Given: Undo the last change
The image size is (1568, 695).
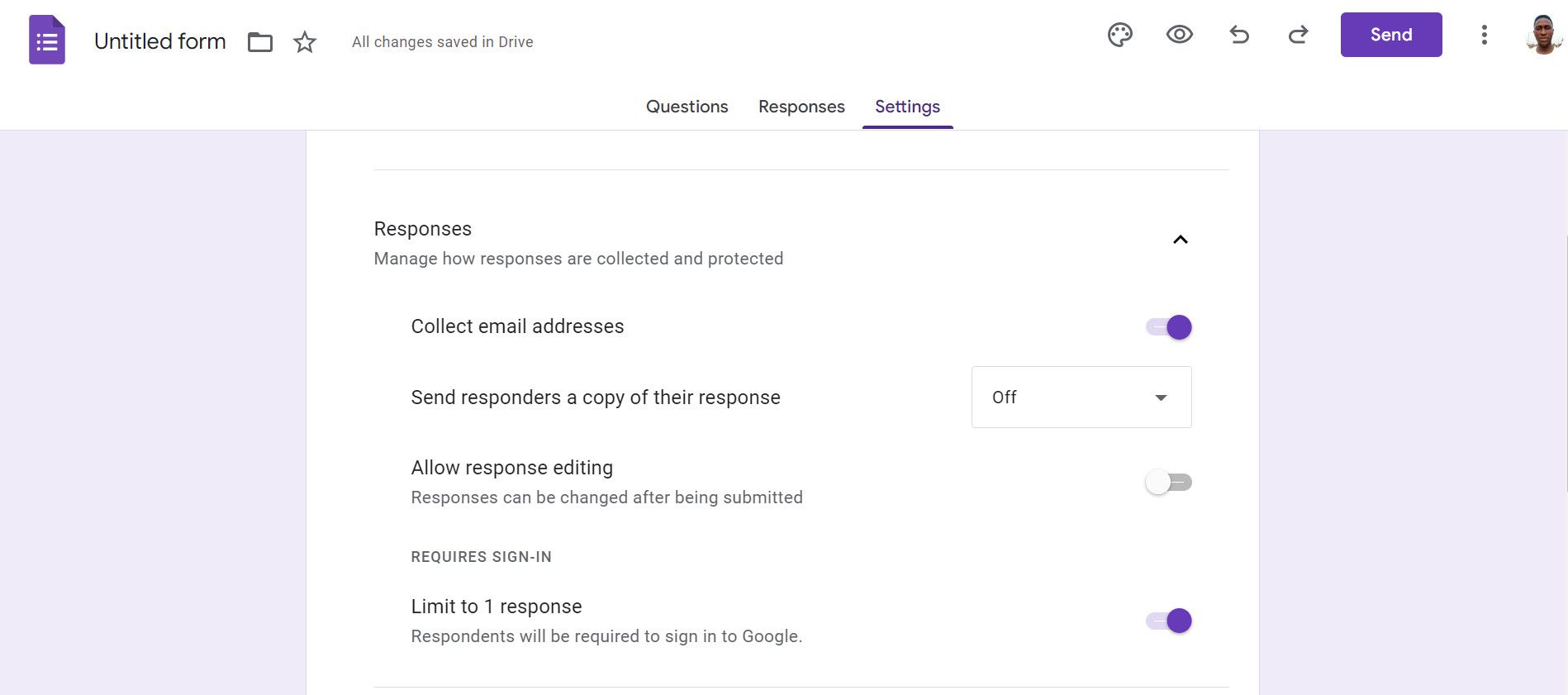Looking at the screenshot, I should coord(1239,35).
